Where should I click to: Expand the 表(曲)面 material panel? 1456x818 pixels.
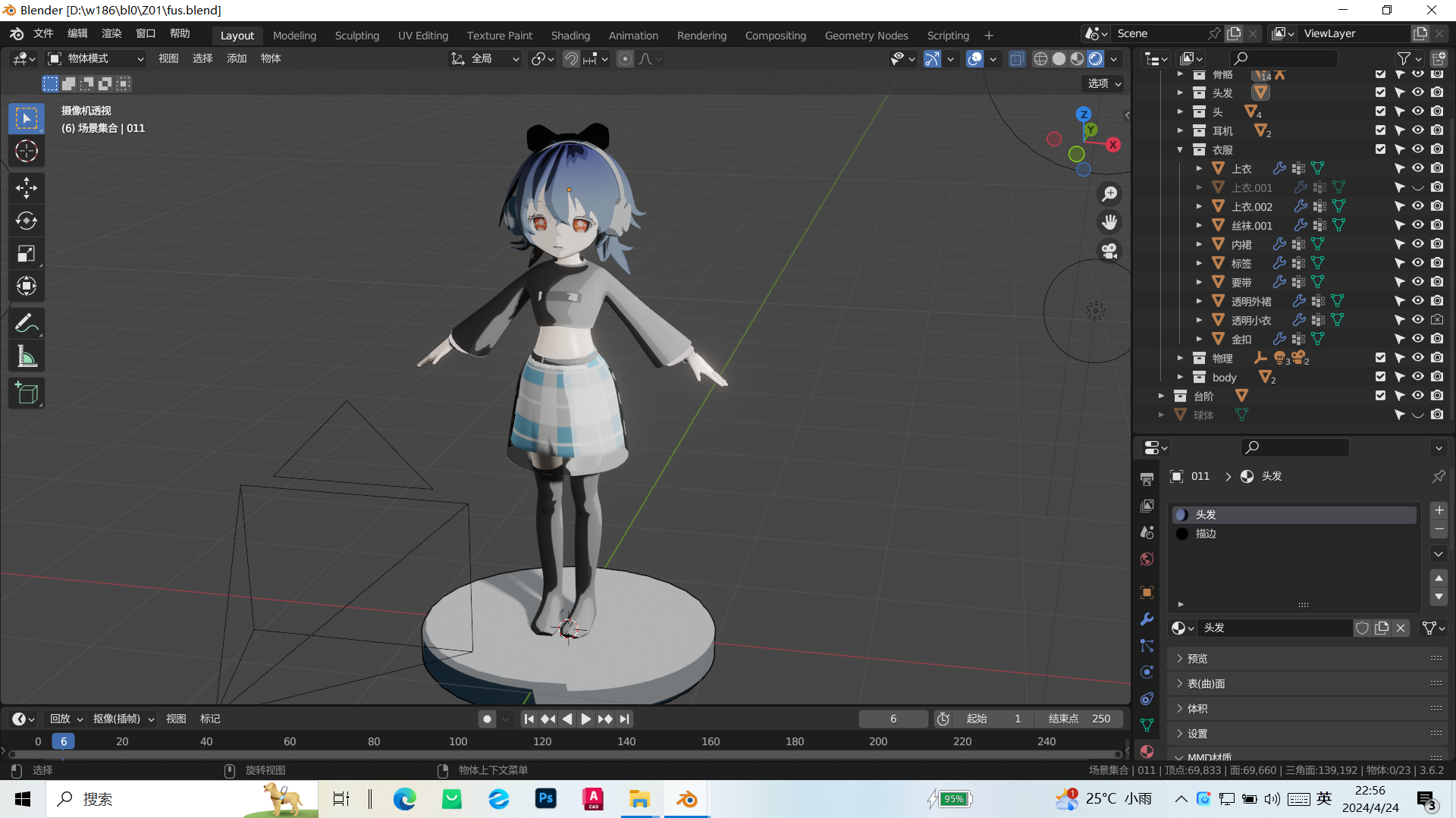point(1206,684)
